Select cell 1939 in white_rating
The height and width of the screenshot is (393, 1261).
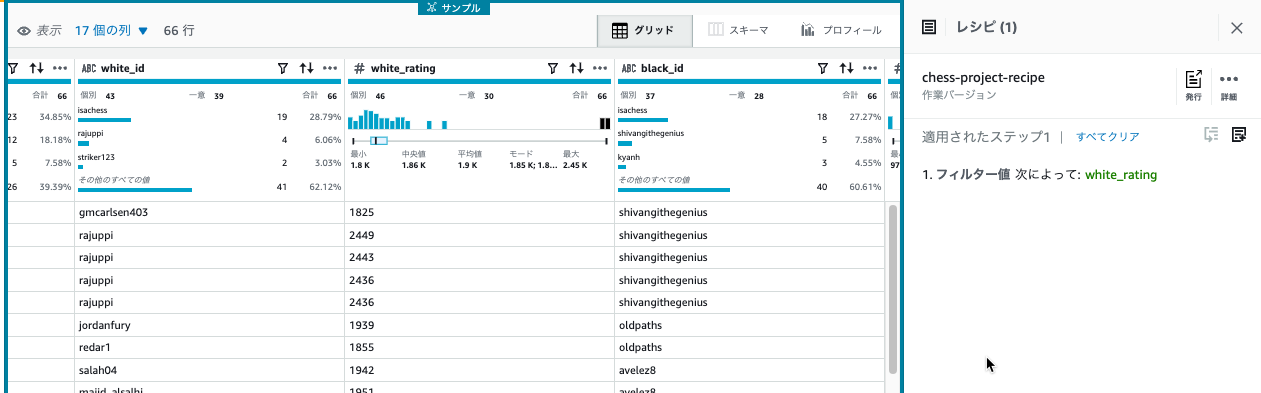tap(479, 325)
